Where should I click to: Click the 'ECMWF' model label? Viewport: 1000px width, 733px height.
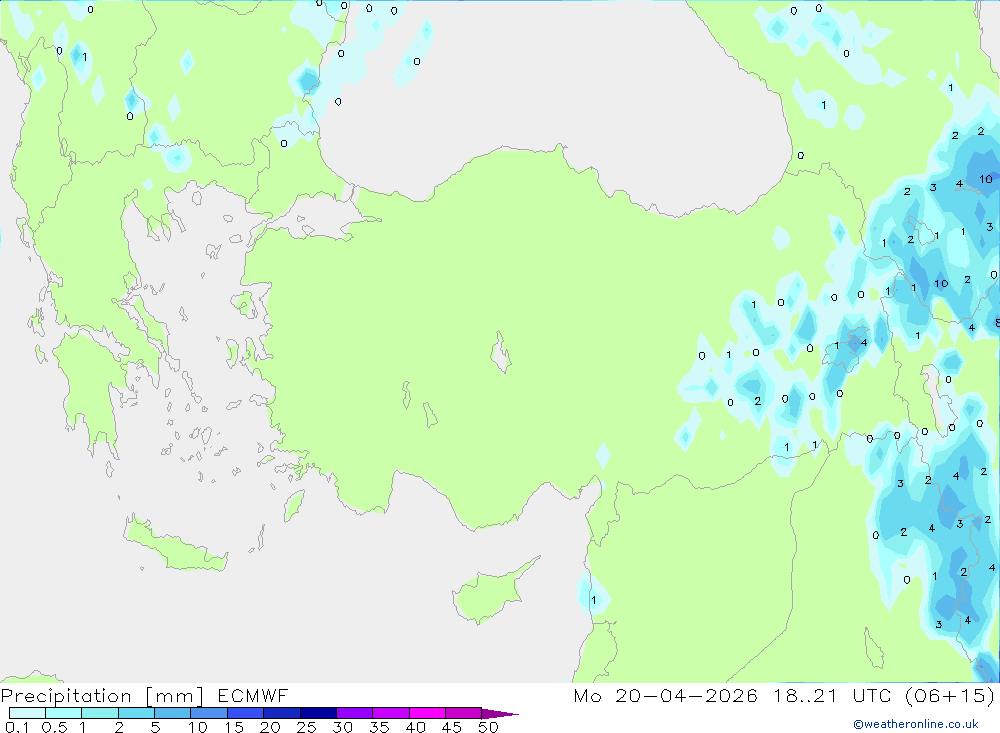pos(253,695)
